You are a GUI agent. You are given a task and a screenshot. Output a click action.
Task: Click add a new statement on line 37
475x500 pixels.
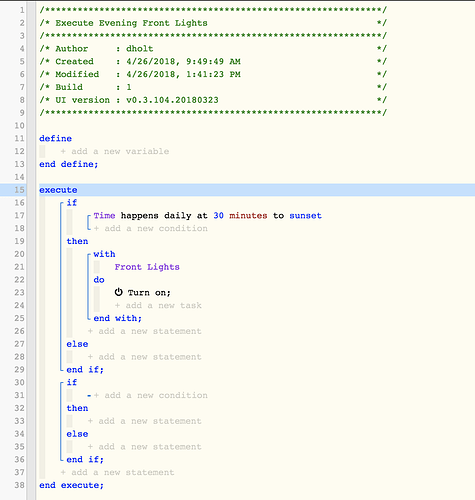click(x=117, y=472)
